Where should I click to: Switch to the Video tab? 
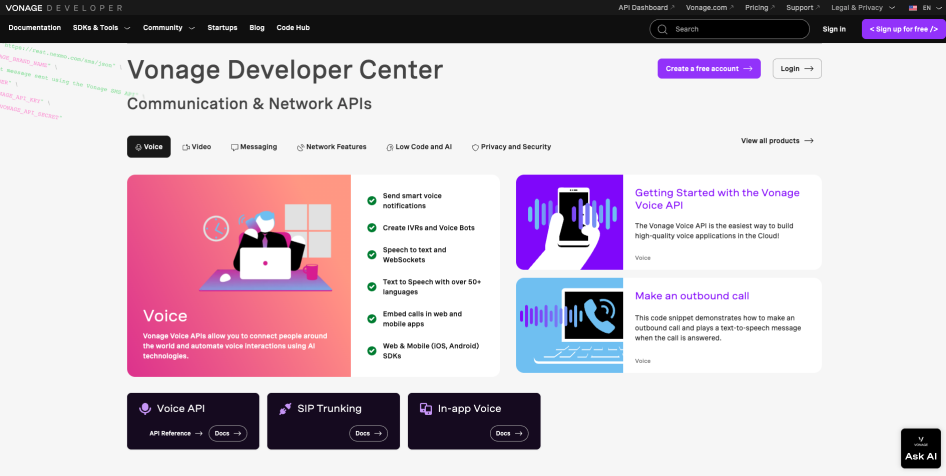click(x=197, y=147)
